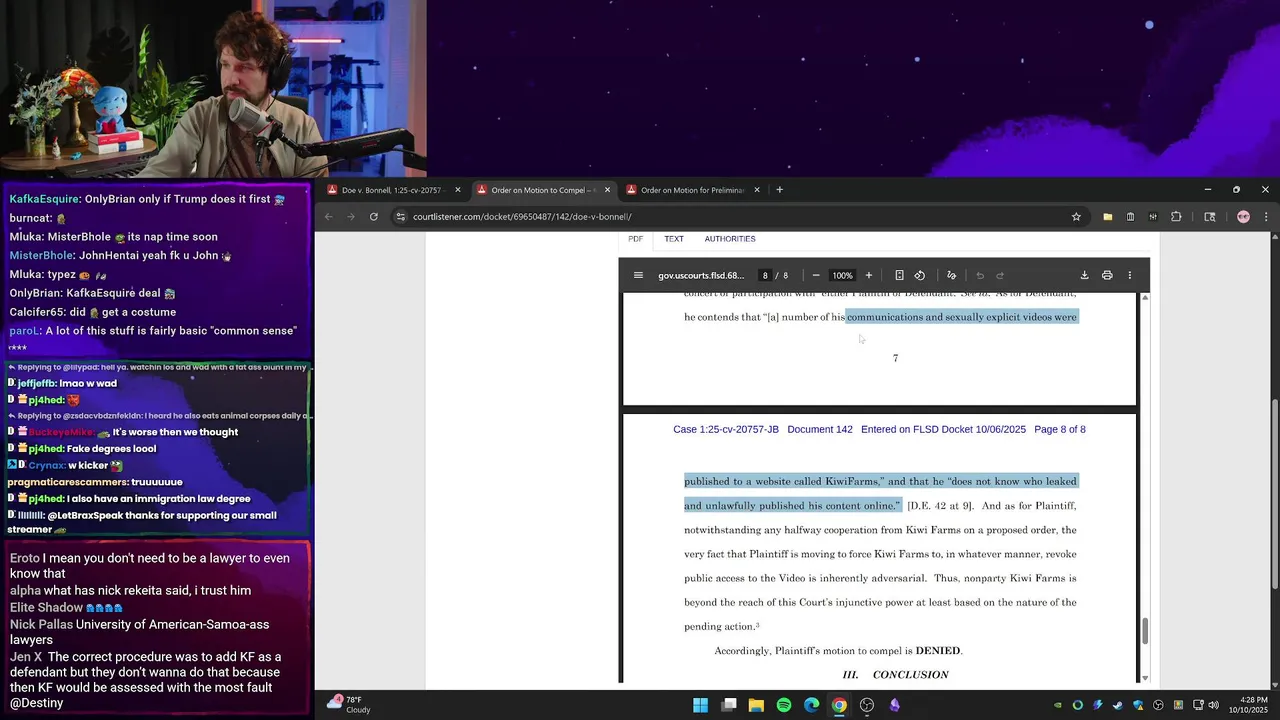This screenshot has width=1280, height=720.
Task: Go back in browser history
Action: (x=328, y=216)
